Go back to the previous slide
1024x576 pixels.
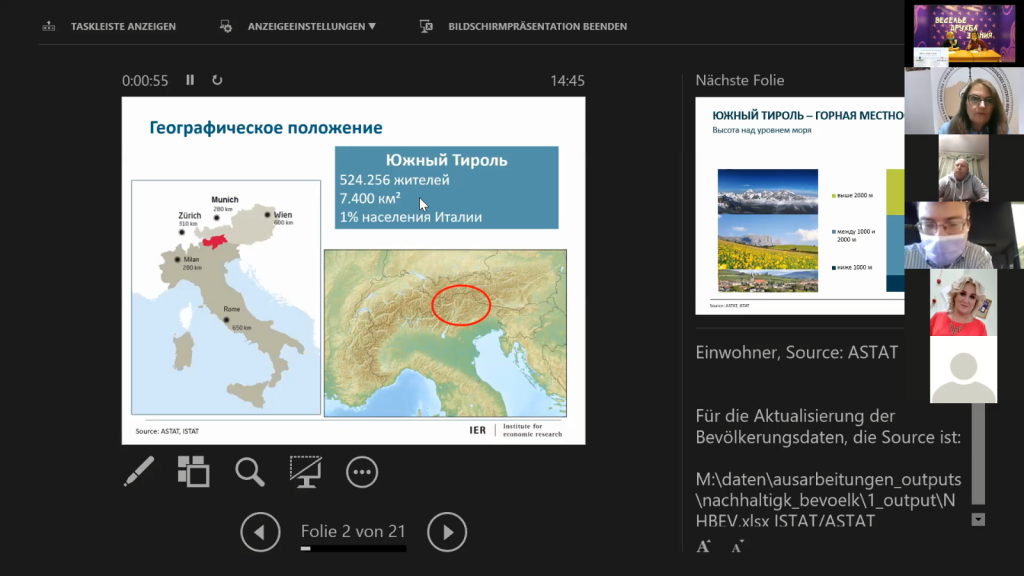tap(260, 532)
